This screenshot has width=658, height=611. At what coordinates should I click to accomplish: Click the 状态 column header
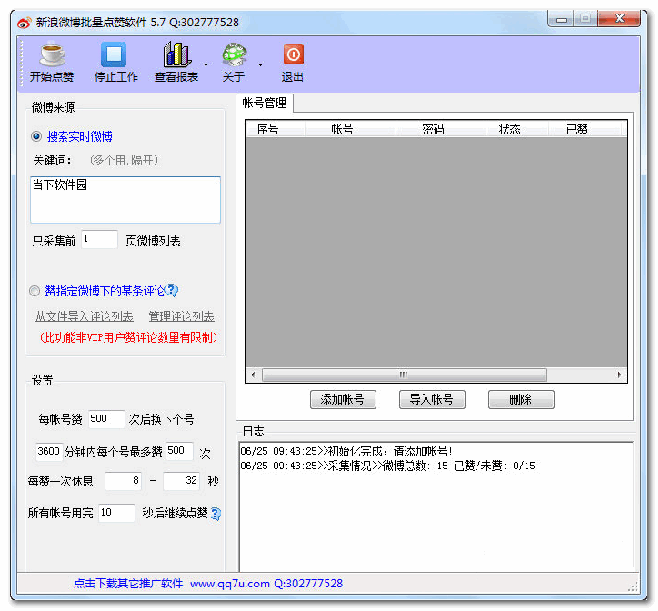518,129
